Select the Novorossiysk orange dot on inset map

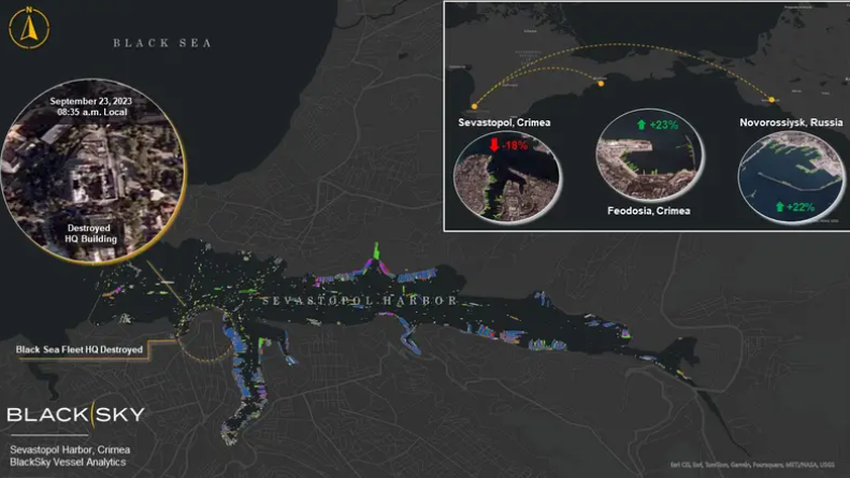click(771, 99)
